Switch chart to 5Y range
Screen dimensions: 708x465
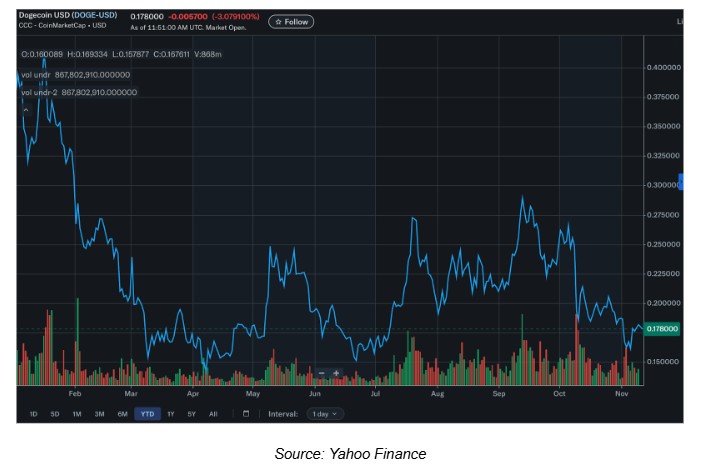pyautogui.click(x=191, y=414)
